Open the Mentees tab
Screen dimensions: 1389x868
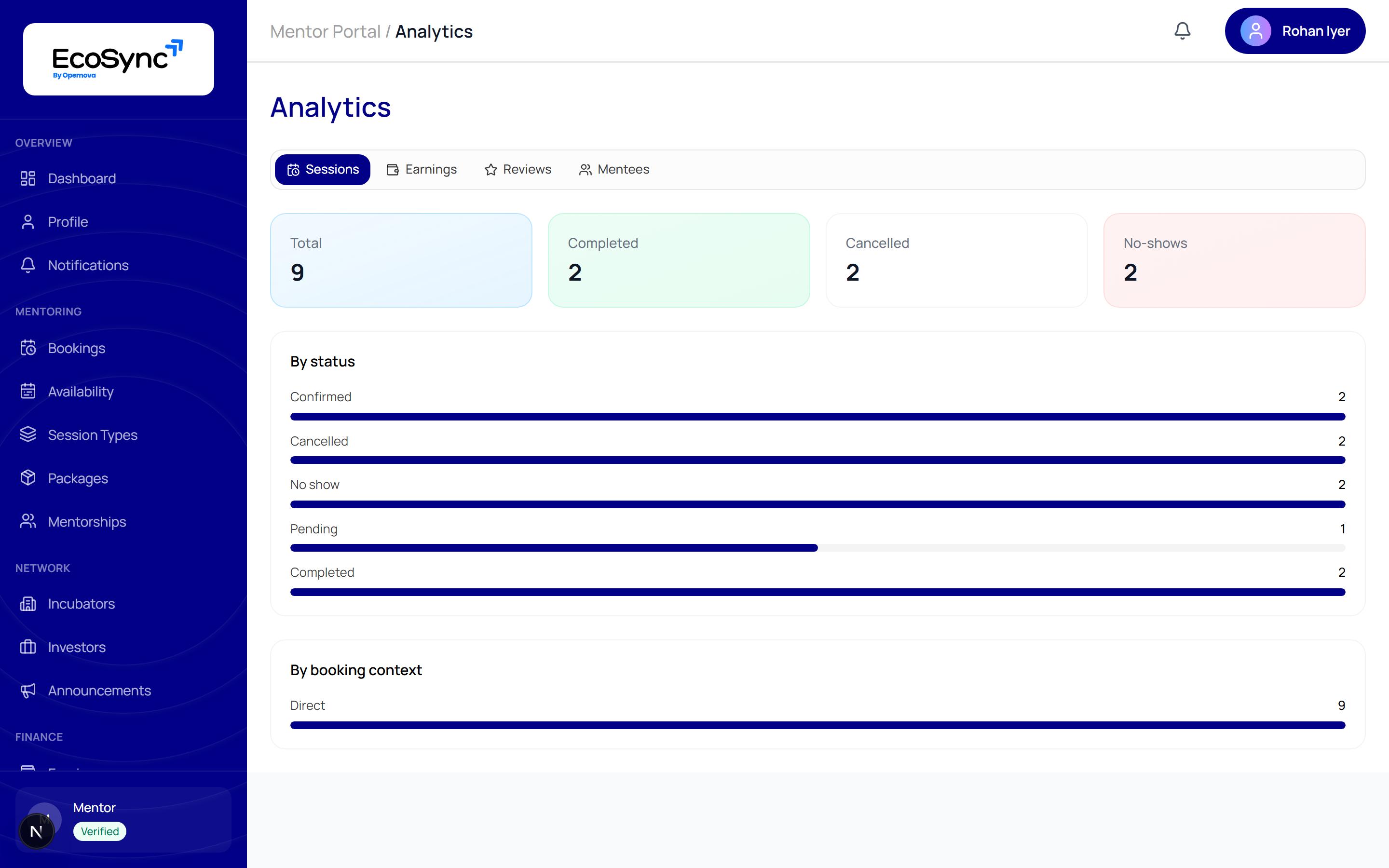coord(614,169)
